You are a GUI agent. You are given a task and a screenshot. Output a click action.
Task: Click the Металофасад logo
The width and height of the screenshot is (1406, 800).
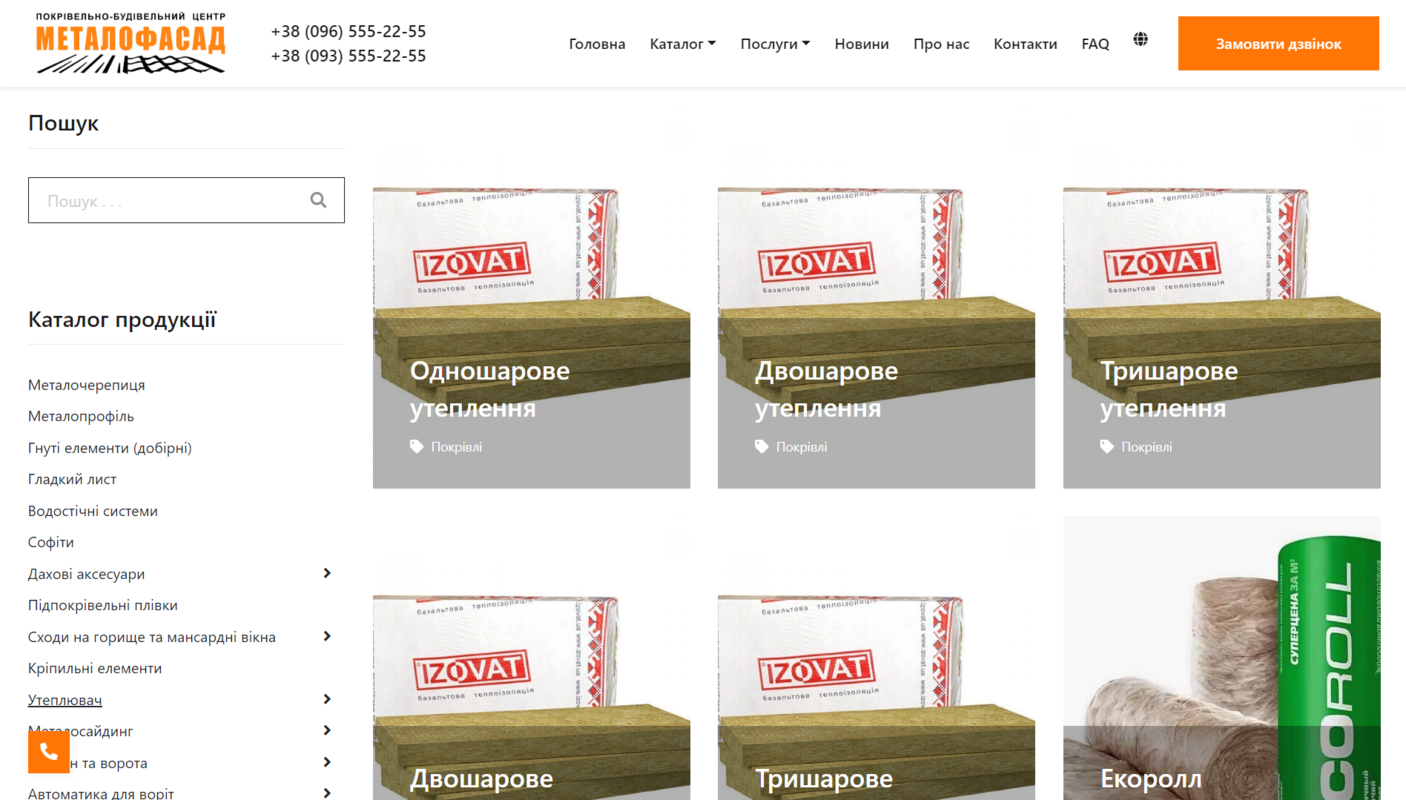(131, 43)
